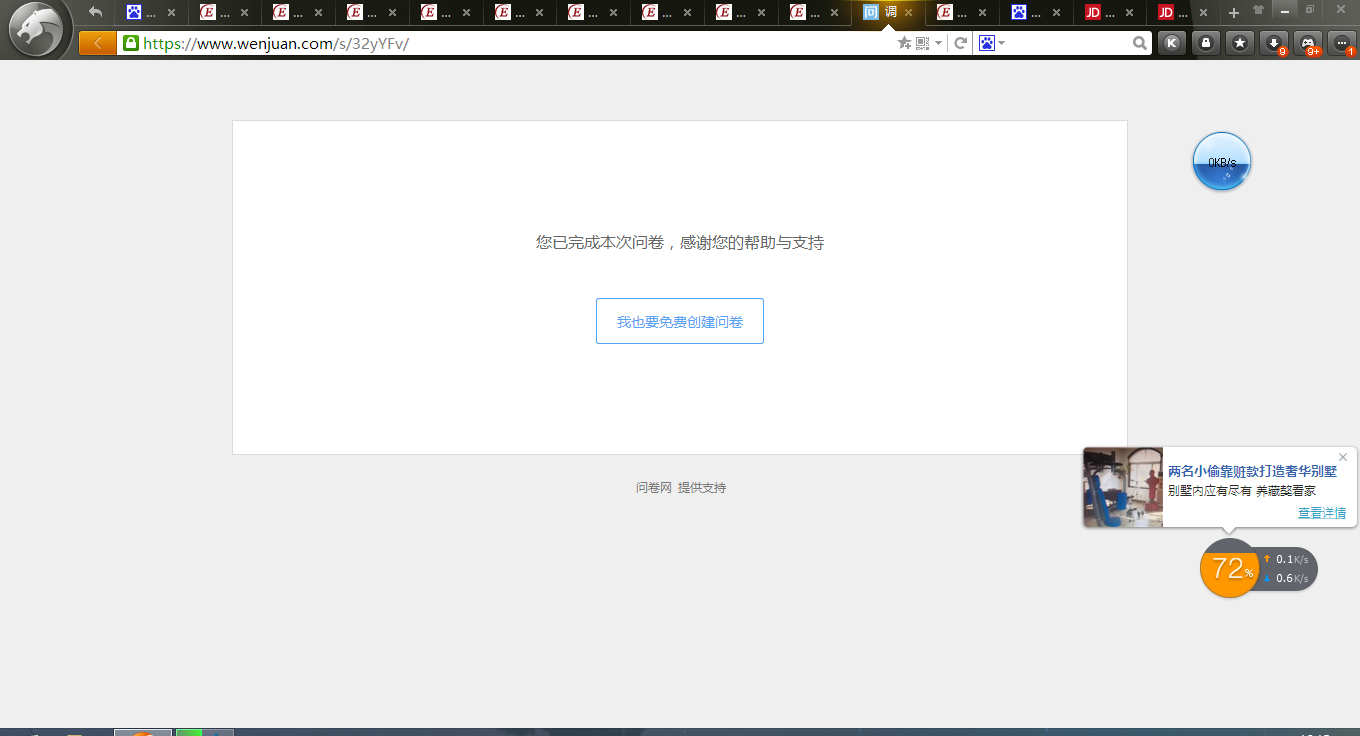This screenshot has height=736, width=1360.
Task: Open the three-dots more tools button
Action: click(x=1342, y=43)
